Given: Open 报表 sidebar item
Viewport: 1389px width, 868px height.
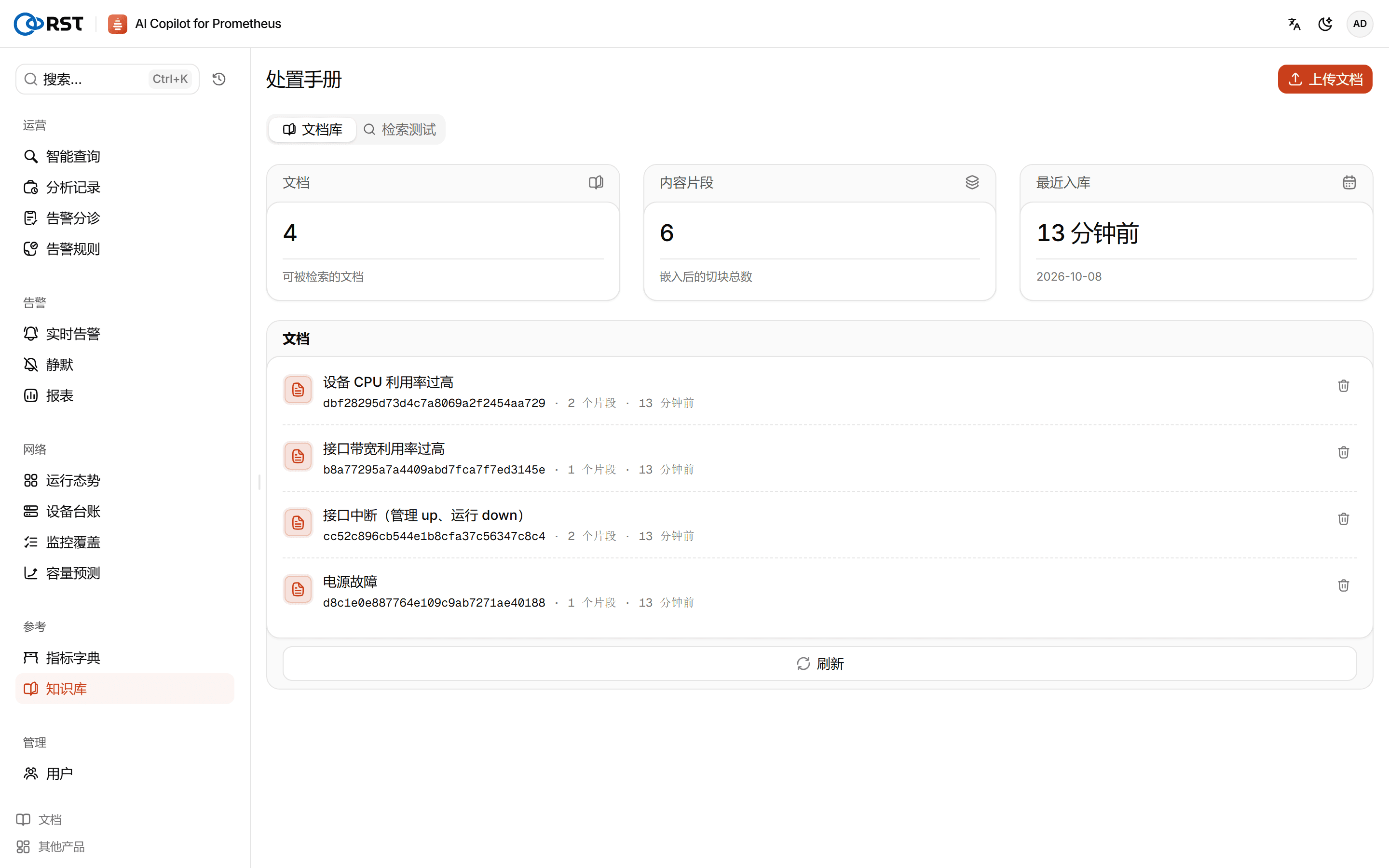Looking at the screenshot, I should [x=124, y=396].
